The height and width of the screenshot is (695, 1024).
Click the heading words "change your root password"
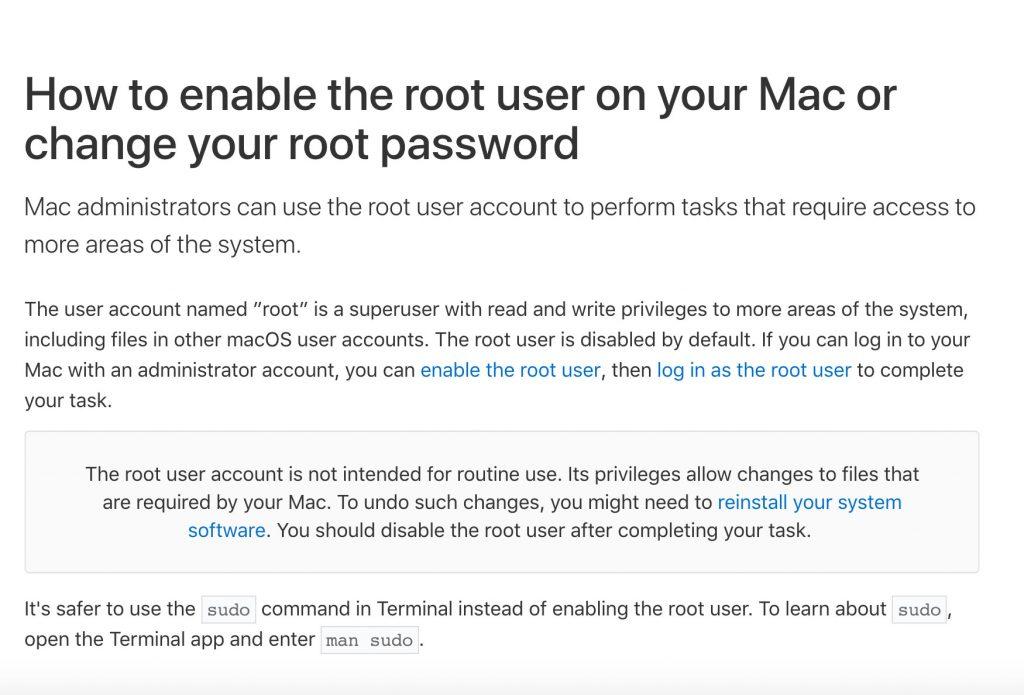[x=302, y=145]
